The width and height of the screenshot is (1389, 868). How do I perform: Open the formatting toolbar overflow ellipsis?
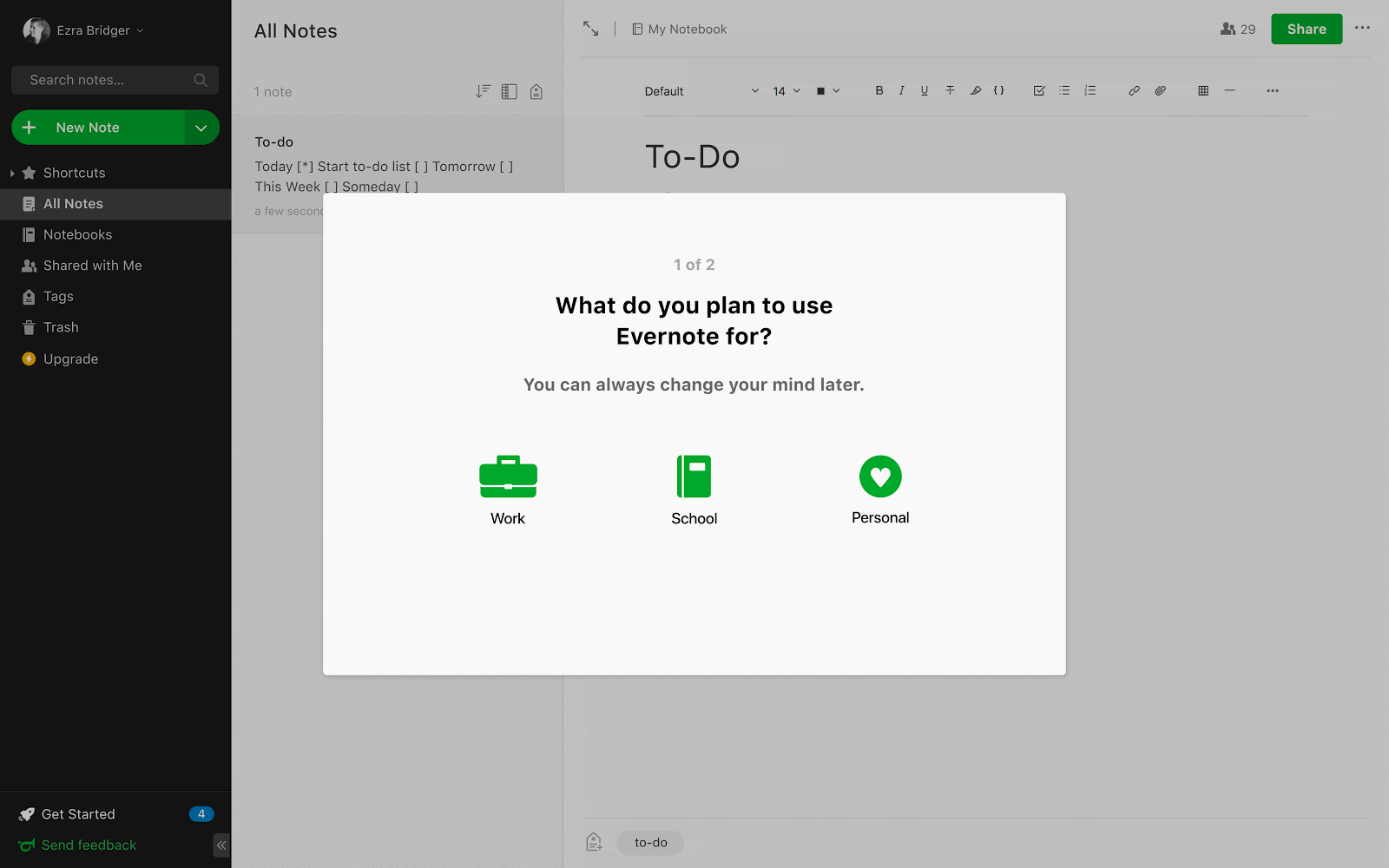1273,90
